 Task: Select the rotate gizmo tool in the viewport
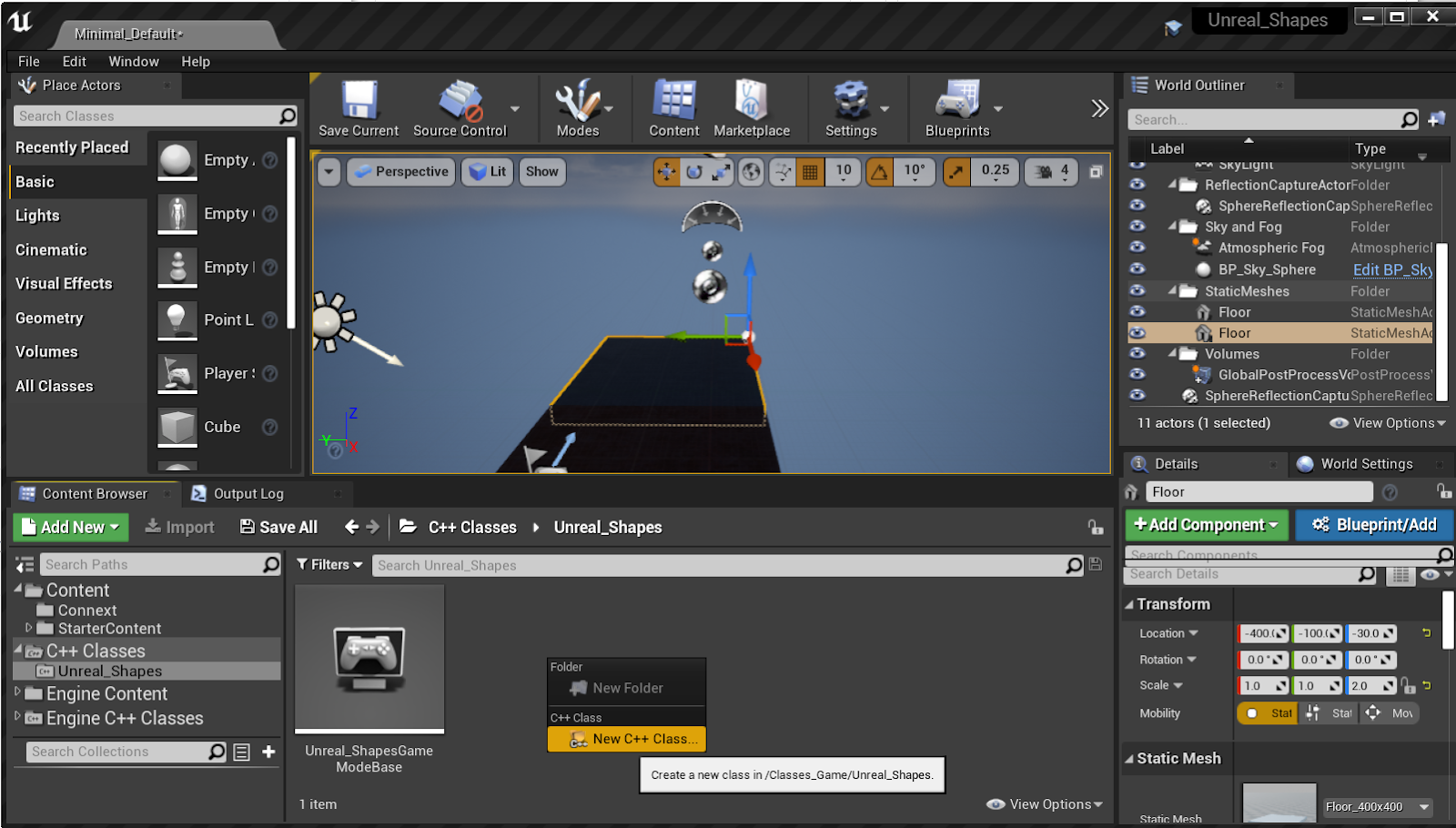click(x=694, y=171)
